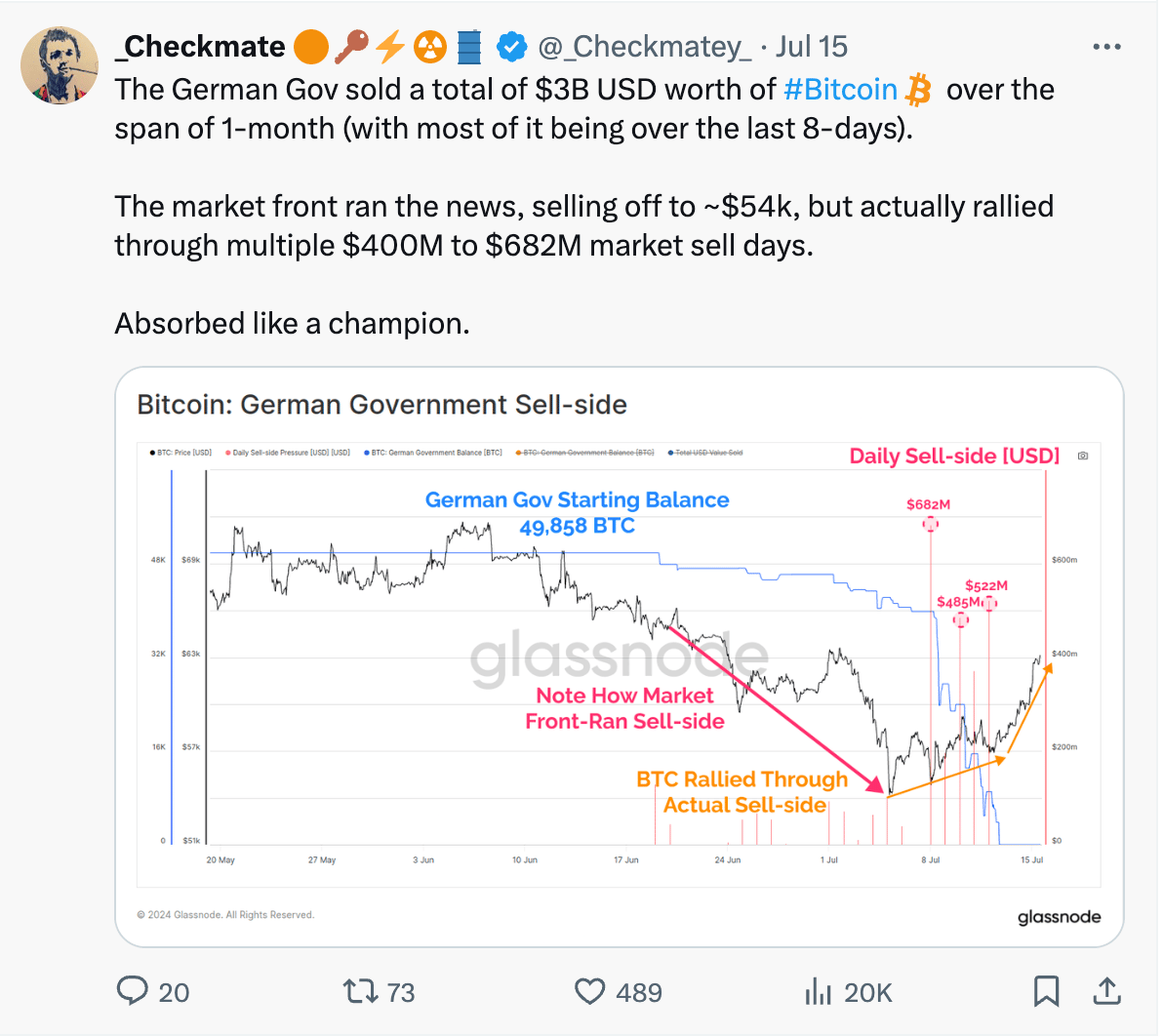This screenshot has width=1163, height=1036.
Task: Click the repost arrows icon
Action: click(x=360, y=991)
